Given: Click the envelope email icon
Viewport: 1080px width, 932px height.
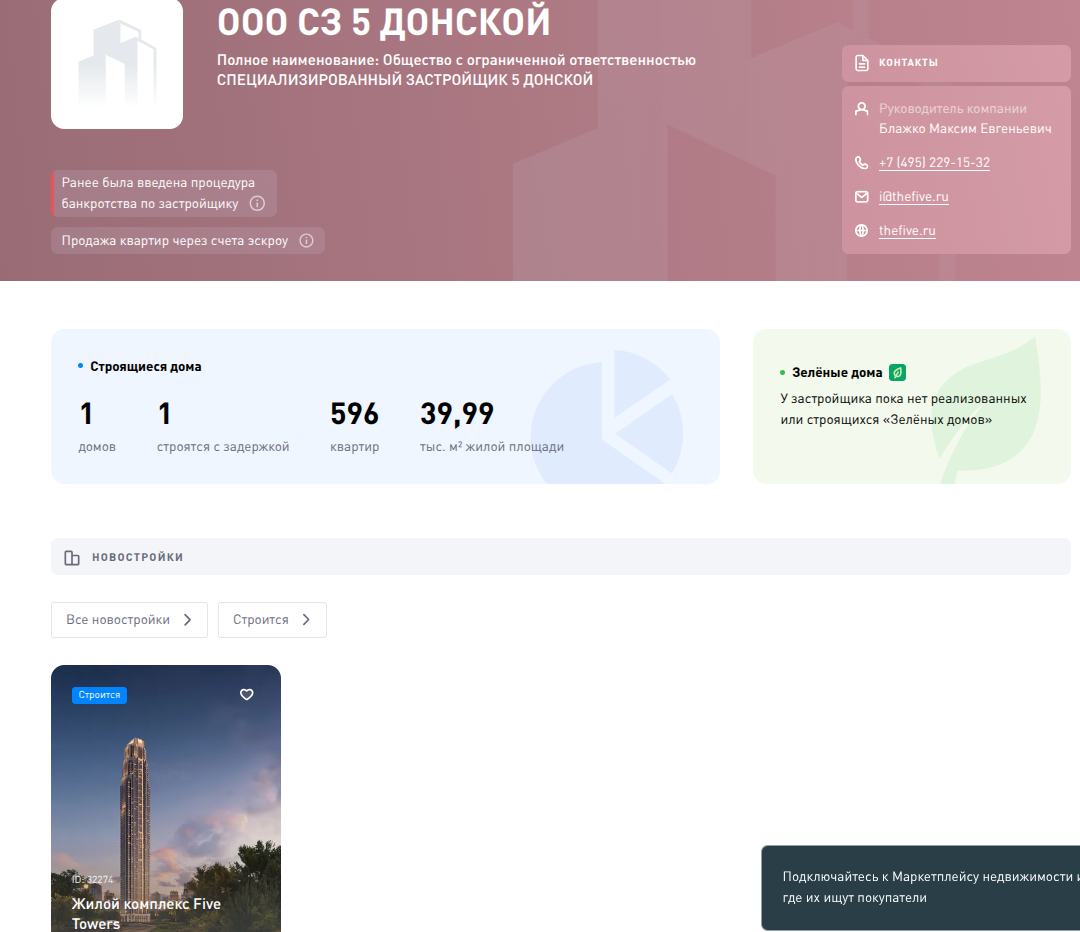Looking at the screenshot, I should pyautogui.click(x=862, y=197).
